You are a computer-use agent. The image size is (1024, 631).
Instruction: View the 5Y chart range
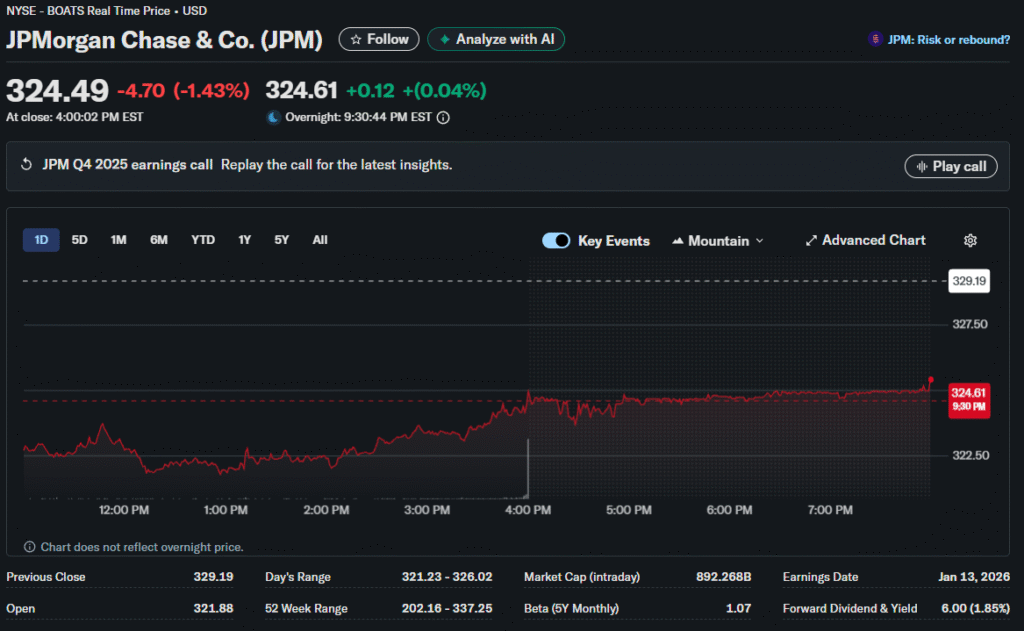(x=282, y=240)
